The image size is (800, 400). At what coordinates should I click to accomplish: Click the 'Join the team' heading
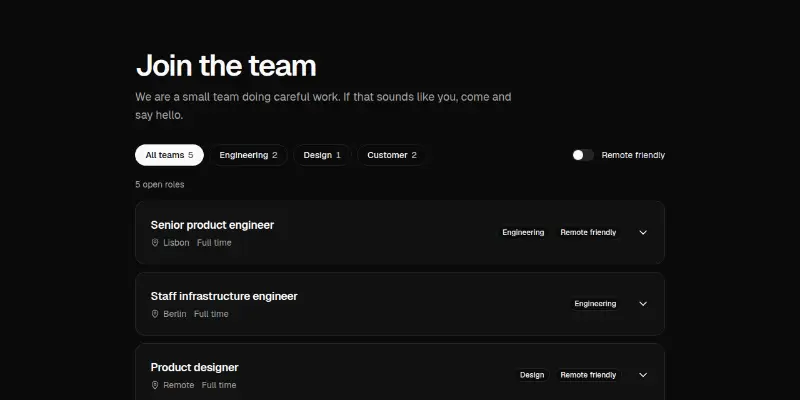click(x=226, y=66)
